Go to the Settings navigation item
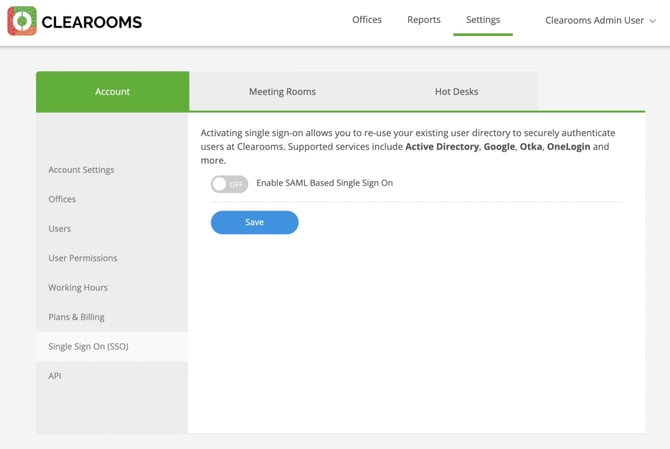Viewport: 670px width, 449px height. (483, 20)
